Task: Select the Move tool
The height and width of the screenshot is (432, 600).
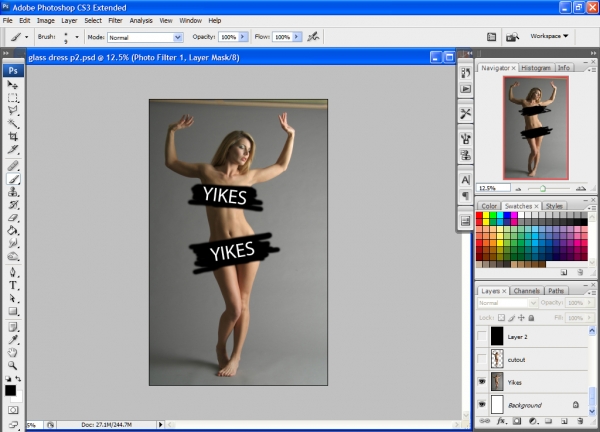Action: [x=13, y=85]
